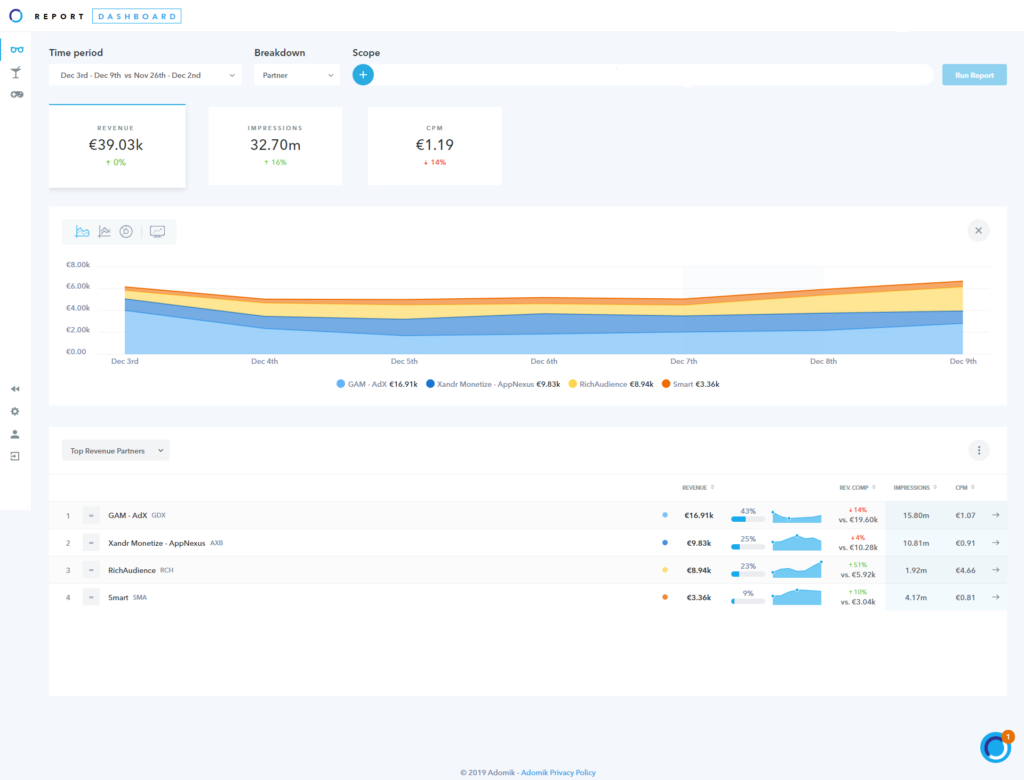Toggle Smart series in chart legend

pos(690,384)
